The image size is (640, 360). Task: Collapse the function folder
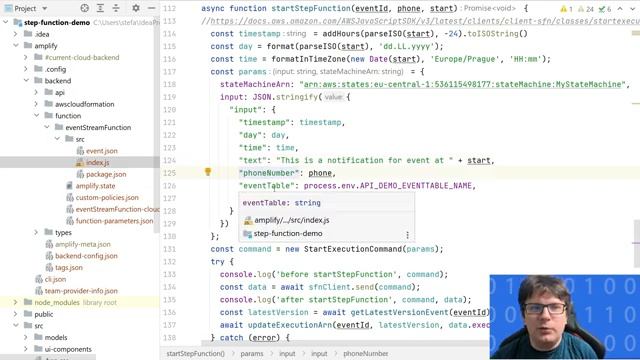(x=36, y=116)
